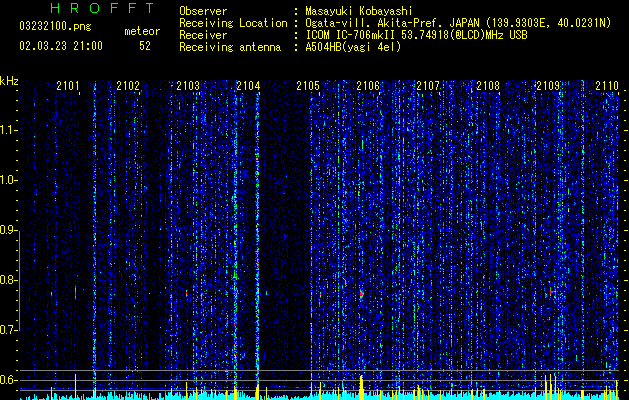The image size is (629, 400).
Task: Click the 2110 time marker
Action: click(x=607, y=85)
